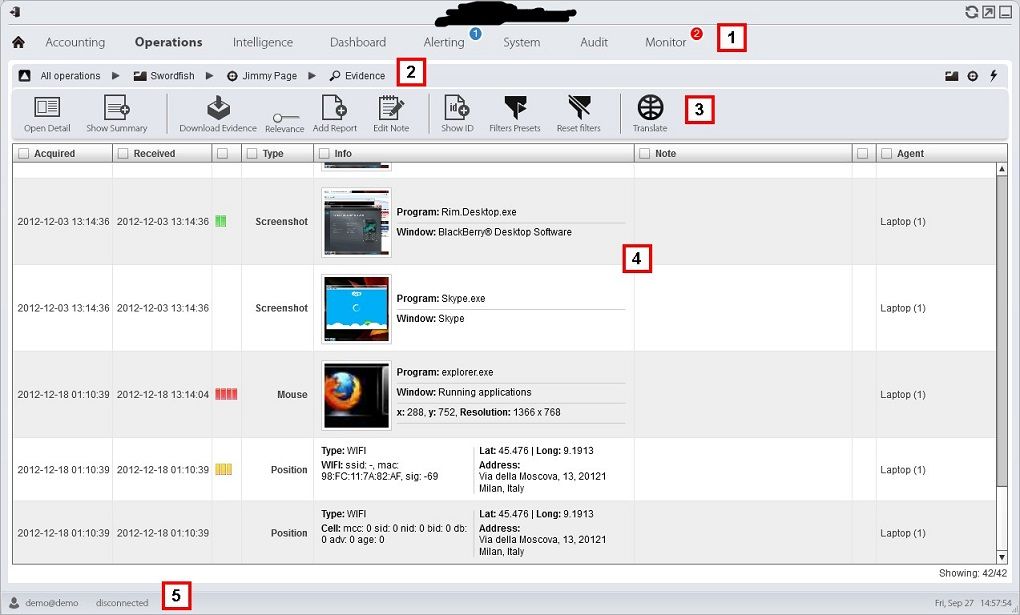The image size is (1020, 615).
Task: Open the Alerting section
Action: coord(444,42)
